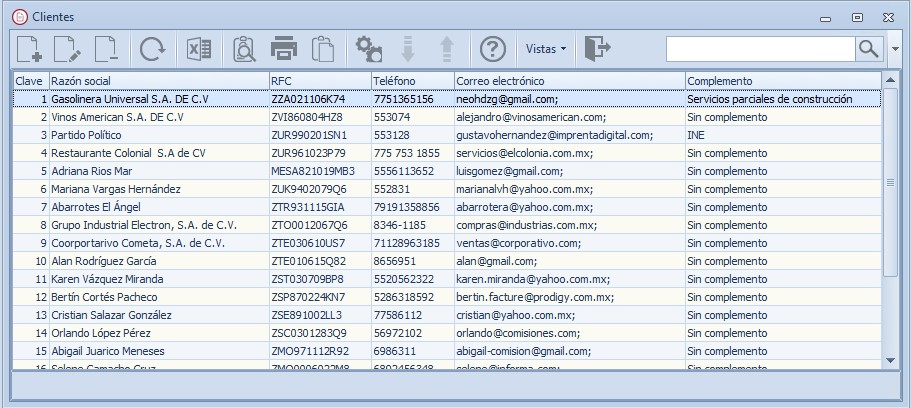Screen dimensions: 911x408
Task: Click the printer icon
Action: pyautogui.click(x=284, y=49)
